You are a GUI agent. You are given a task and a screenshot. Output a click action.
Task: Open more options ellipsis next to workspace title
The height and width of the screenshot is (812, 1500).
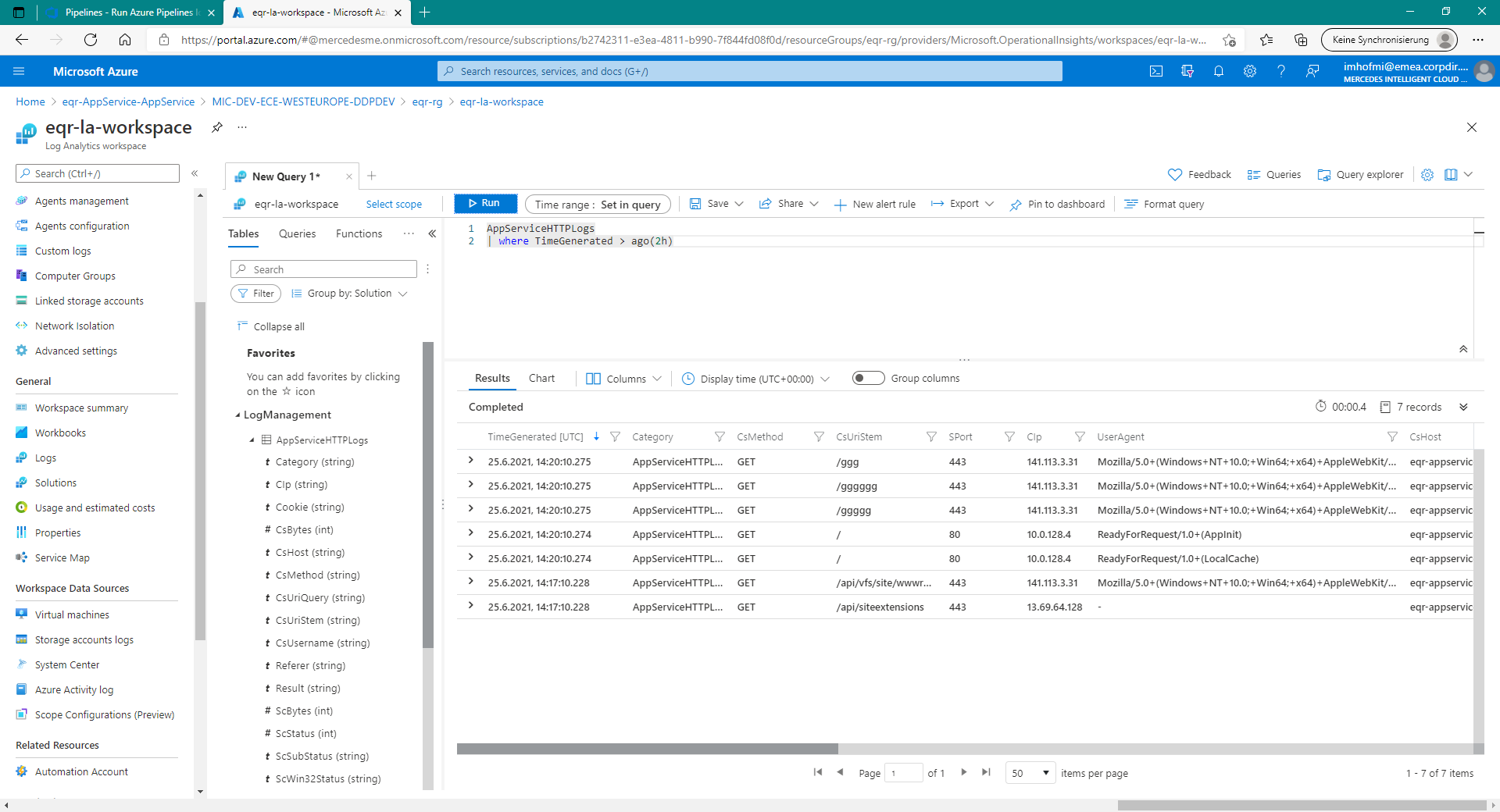pos(242,127)
